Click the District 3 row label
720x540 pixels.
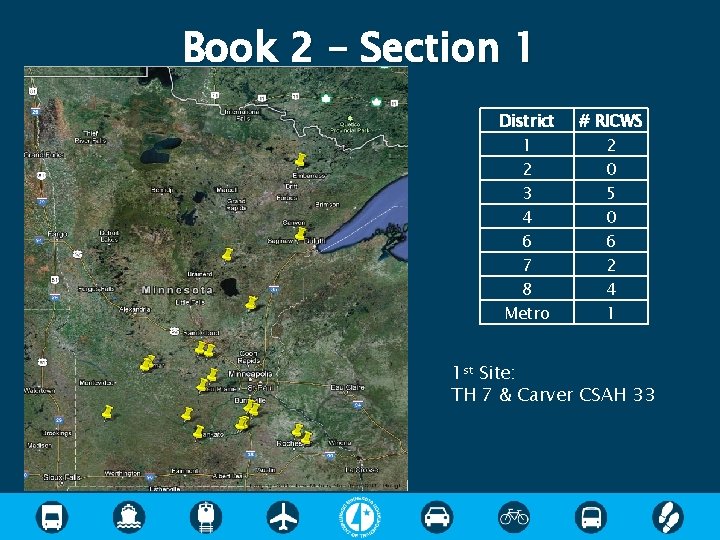tap(527, 193)
